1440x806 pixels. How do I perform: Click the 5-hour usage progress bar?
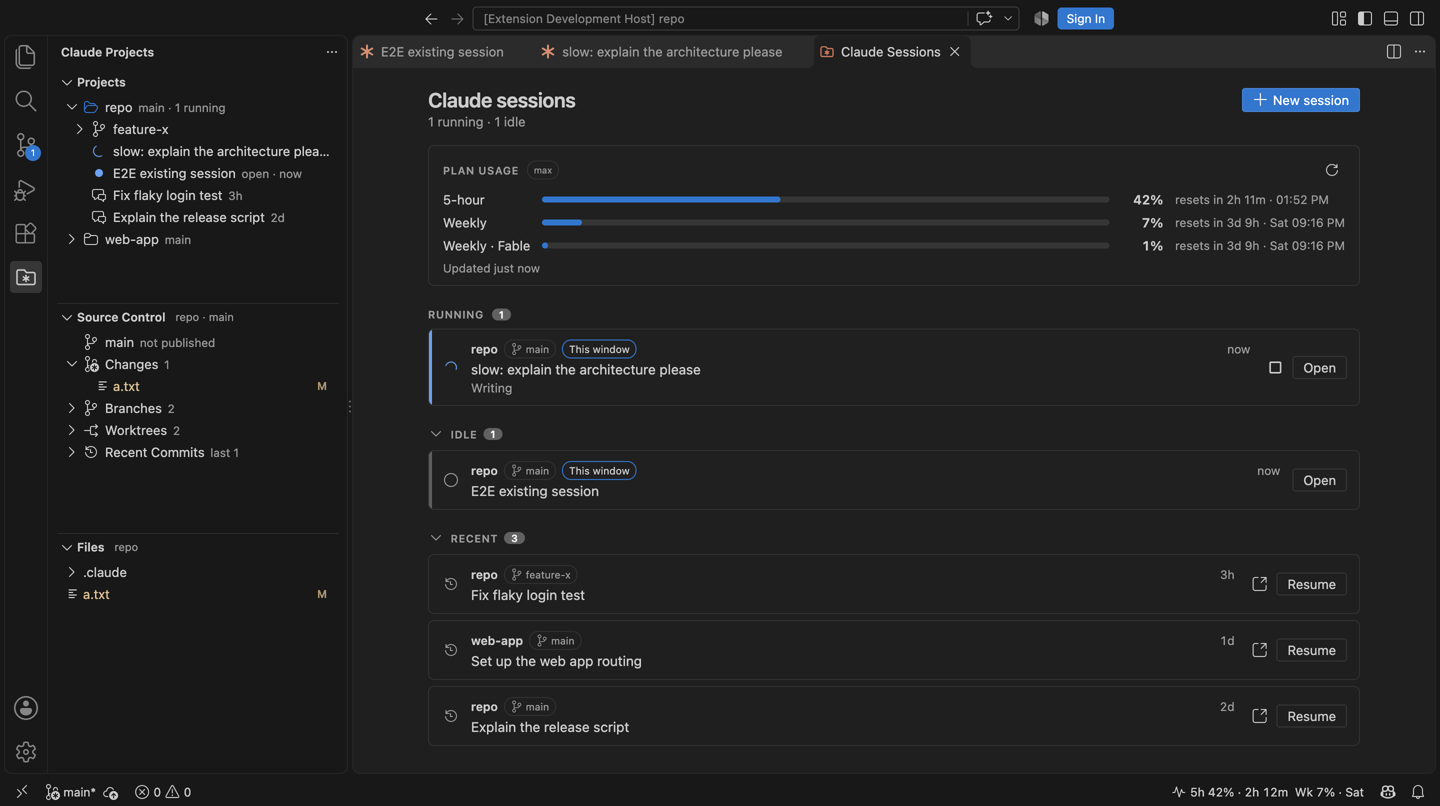(x=825, y=200)
